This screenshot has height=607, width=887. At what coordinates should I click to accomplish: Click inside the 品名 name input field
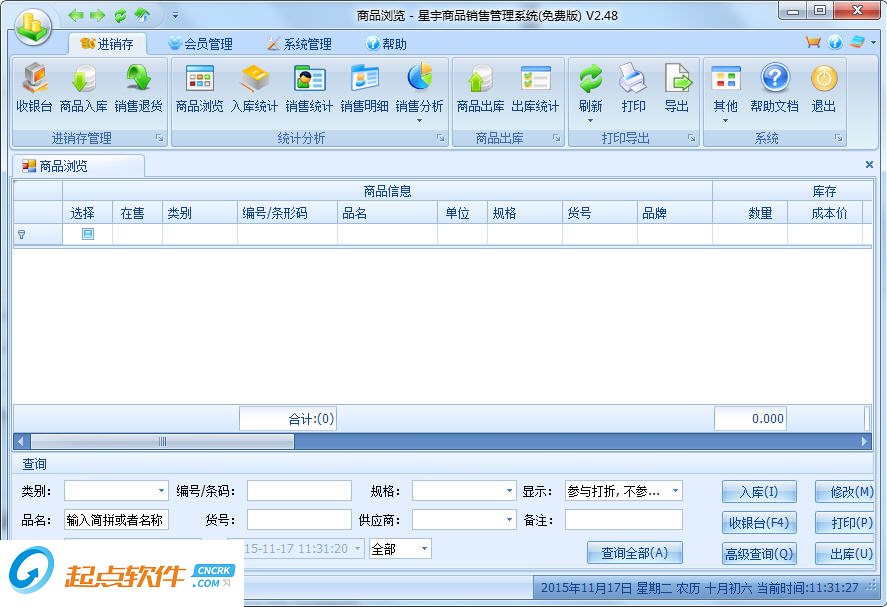click(114, 520)
